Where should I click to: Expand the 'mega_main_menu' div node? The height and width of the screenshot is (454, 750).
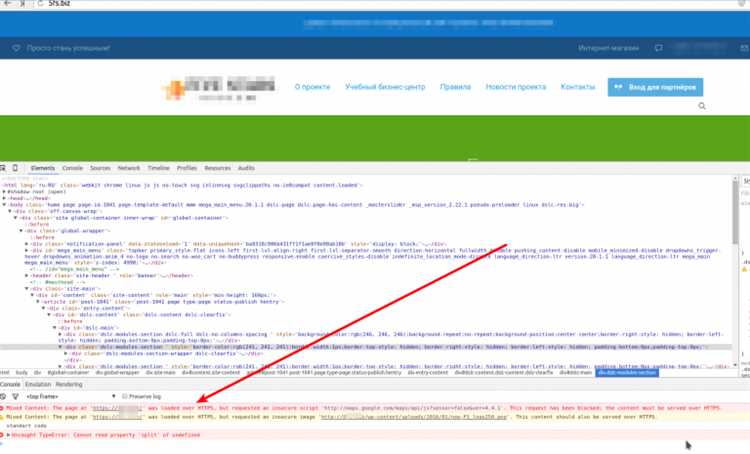pyautogui.click(x=27, y=250)
